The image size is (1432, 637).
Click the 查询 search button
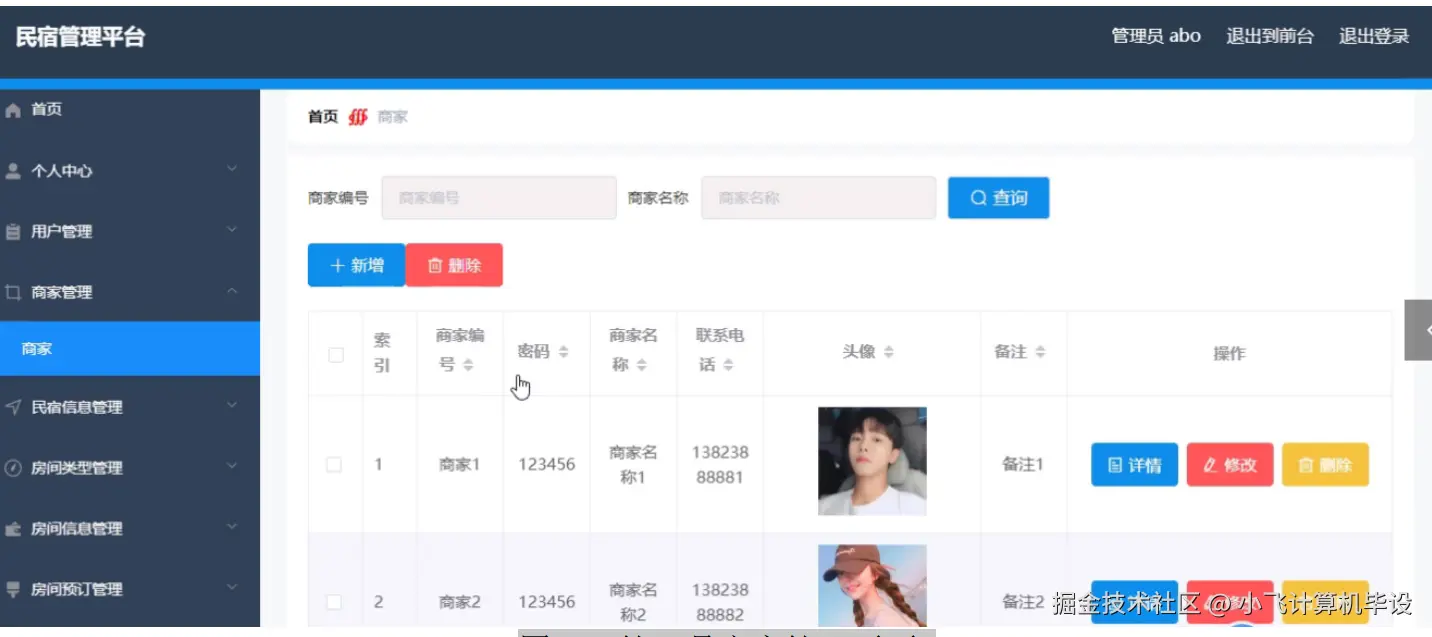click(997, 197)
